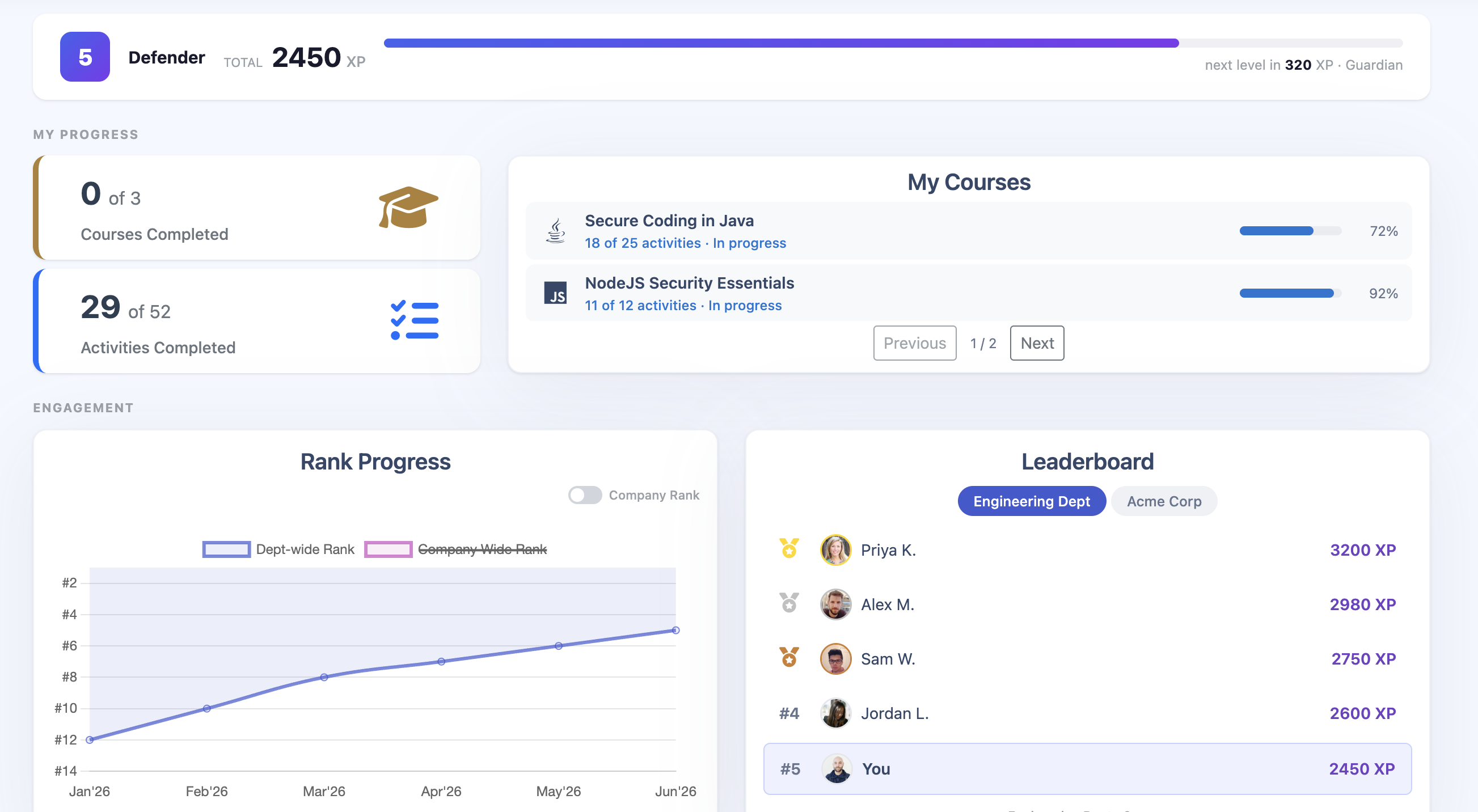Click the 'Leaderboard' heading
This screenshot has height=812, width=1478.
[x=1087, y=462]
